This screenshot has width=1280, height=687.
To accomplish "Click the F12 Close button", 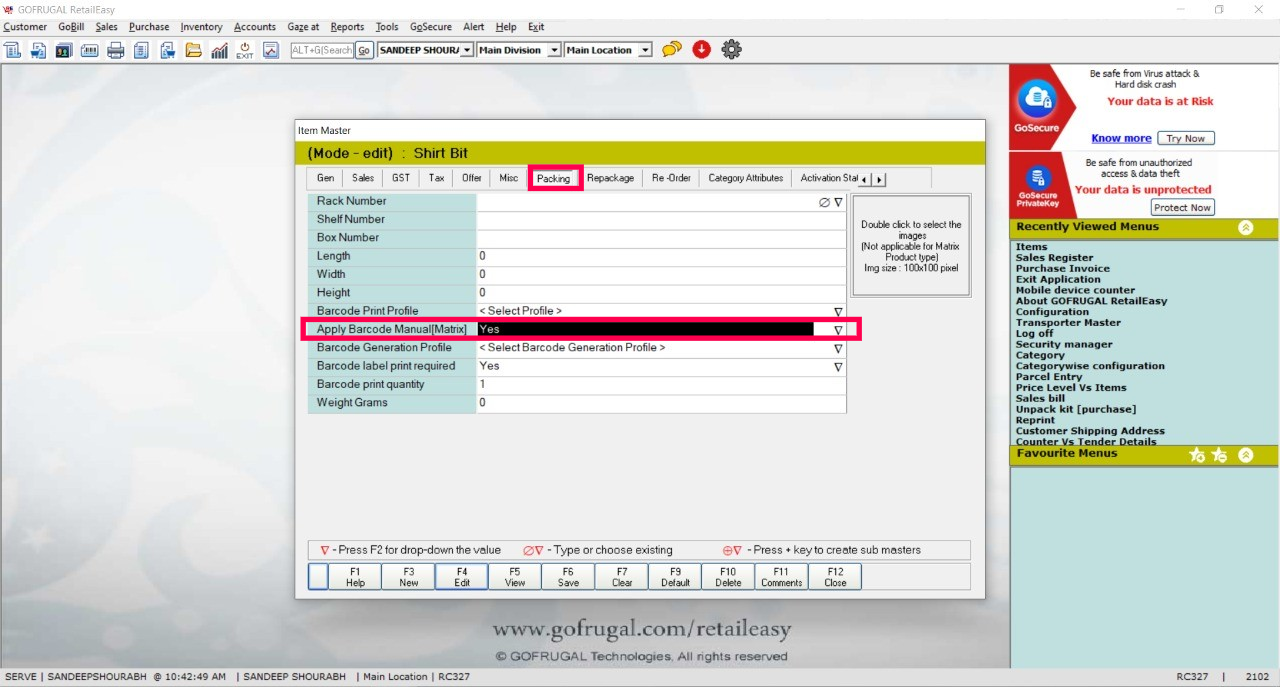I will coord(835,577).
